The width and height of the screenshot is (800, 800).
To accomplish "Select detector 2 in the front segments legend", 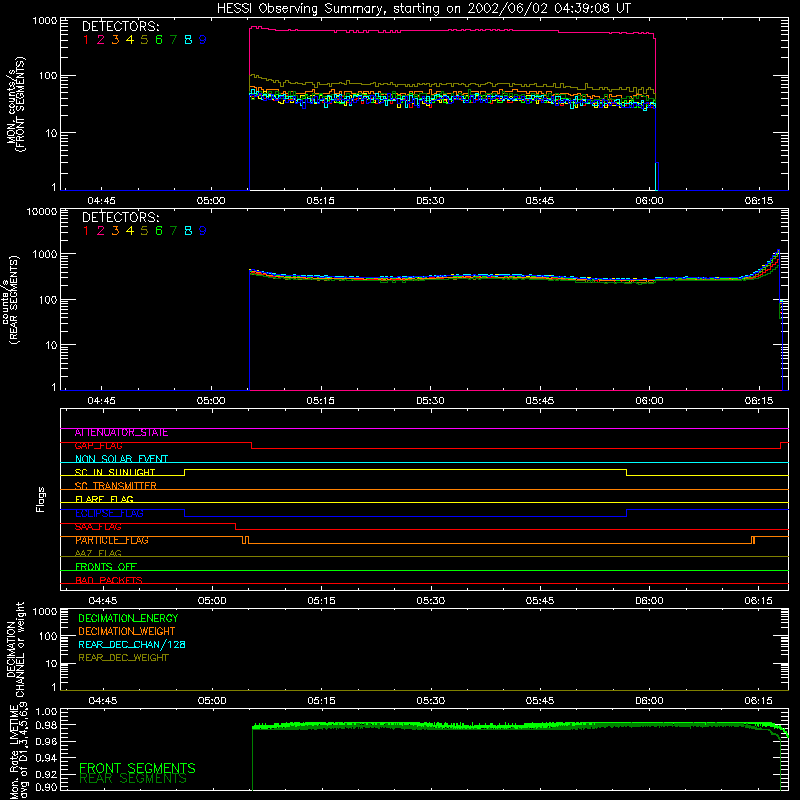I will (x=101, y=40).
